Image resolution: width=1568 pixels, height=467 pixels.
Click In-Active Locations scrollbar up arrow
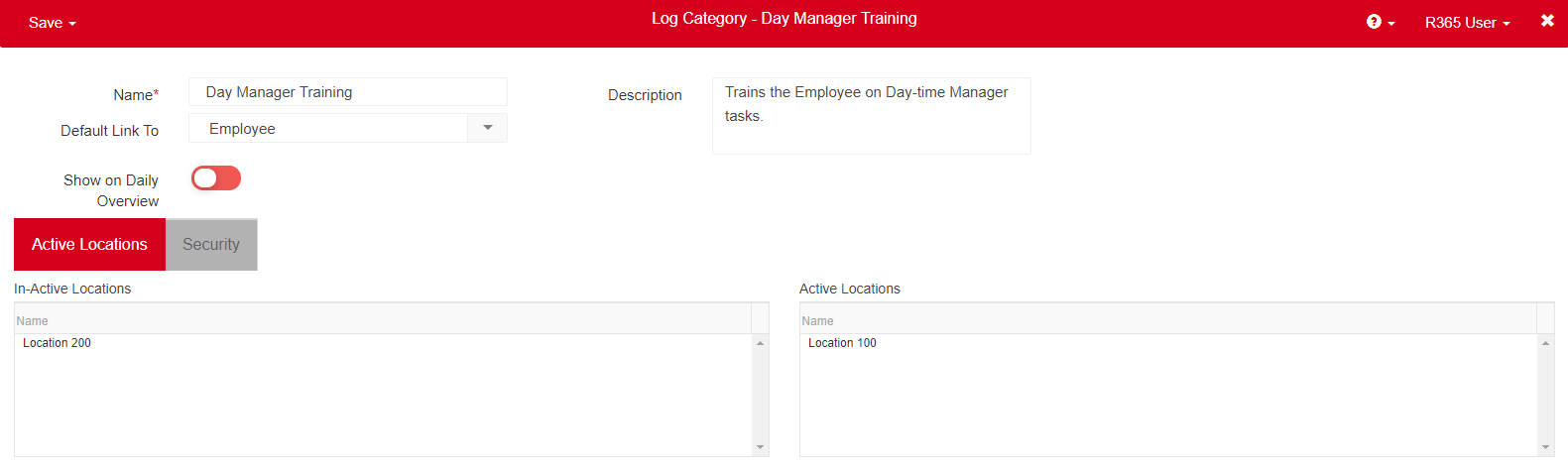coord(761,343)
